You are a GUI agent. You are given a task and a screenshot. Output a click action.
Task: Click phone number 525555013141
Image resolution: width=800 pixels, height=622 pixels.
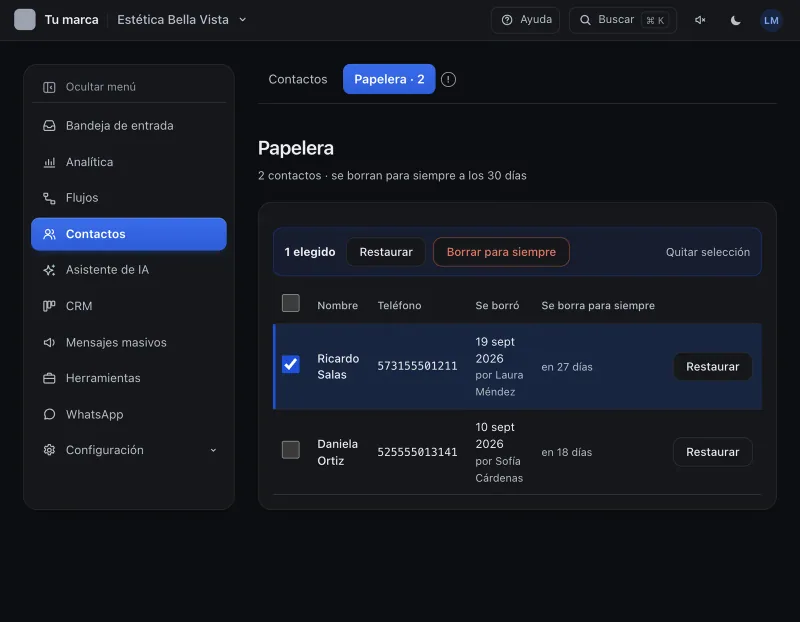pyautogui.click(x=417, y=452)
